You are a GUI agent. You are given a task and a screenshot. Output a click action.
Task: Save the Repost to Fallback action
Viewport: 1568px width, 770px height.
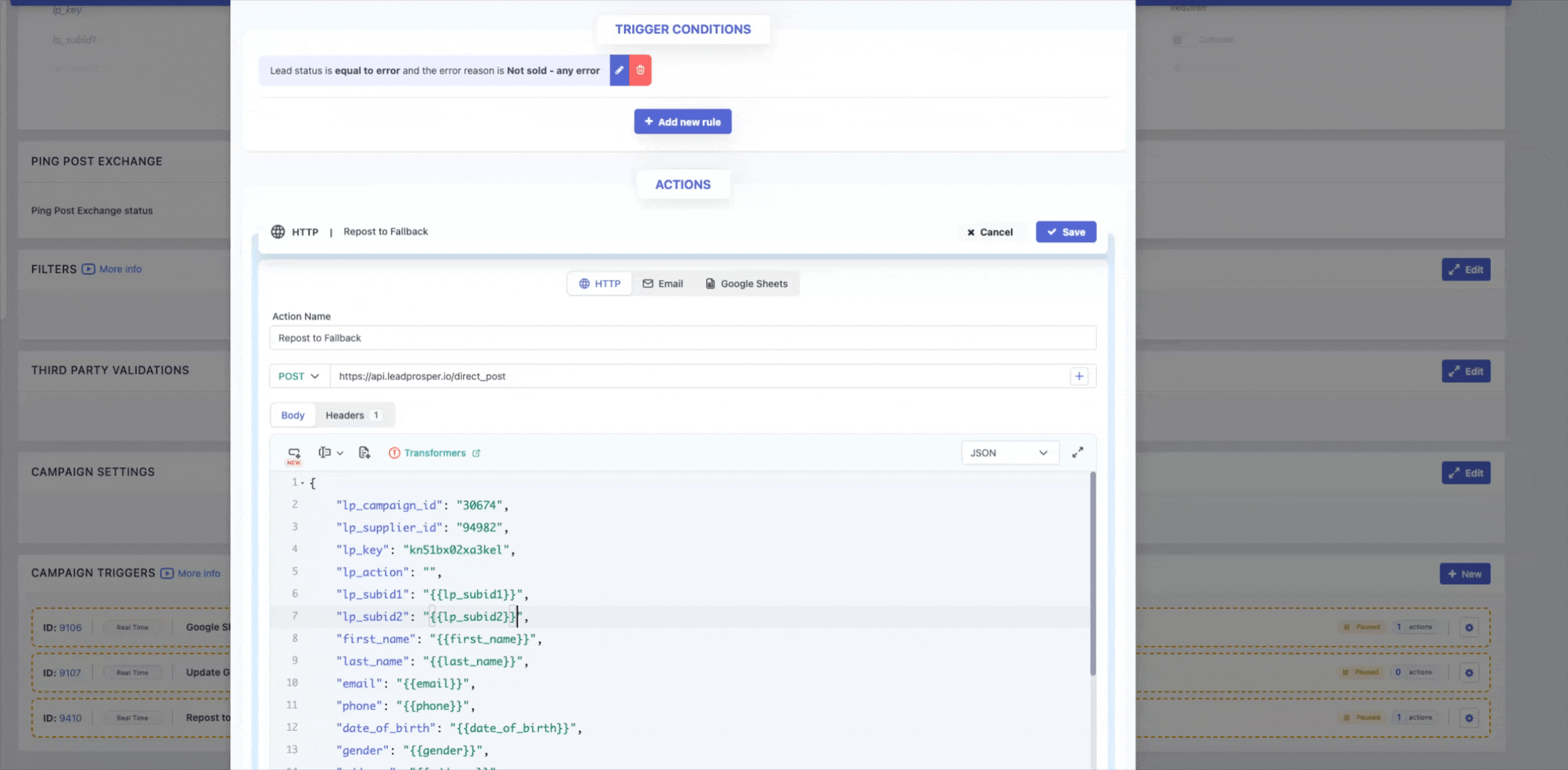click(1065, 232)
